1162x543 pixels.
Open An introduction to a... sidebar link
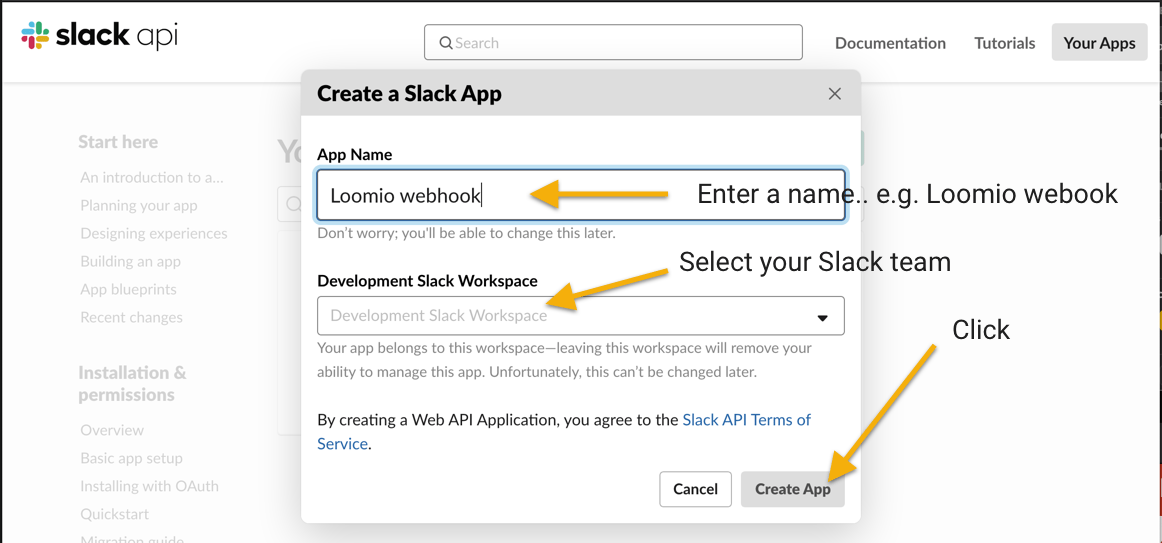(x=152, y=178)
